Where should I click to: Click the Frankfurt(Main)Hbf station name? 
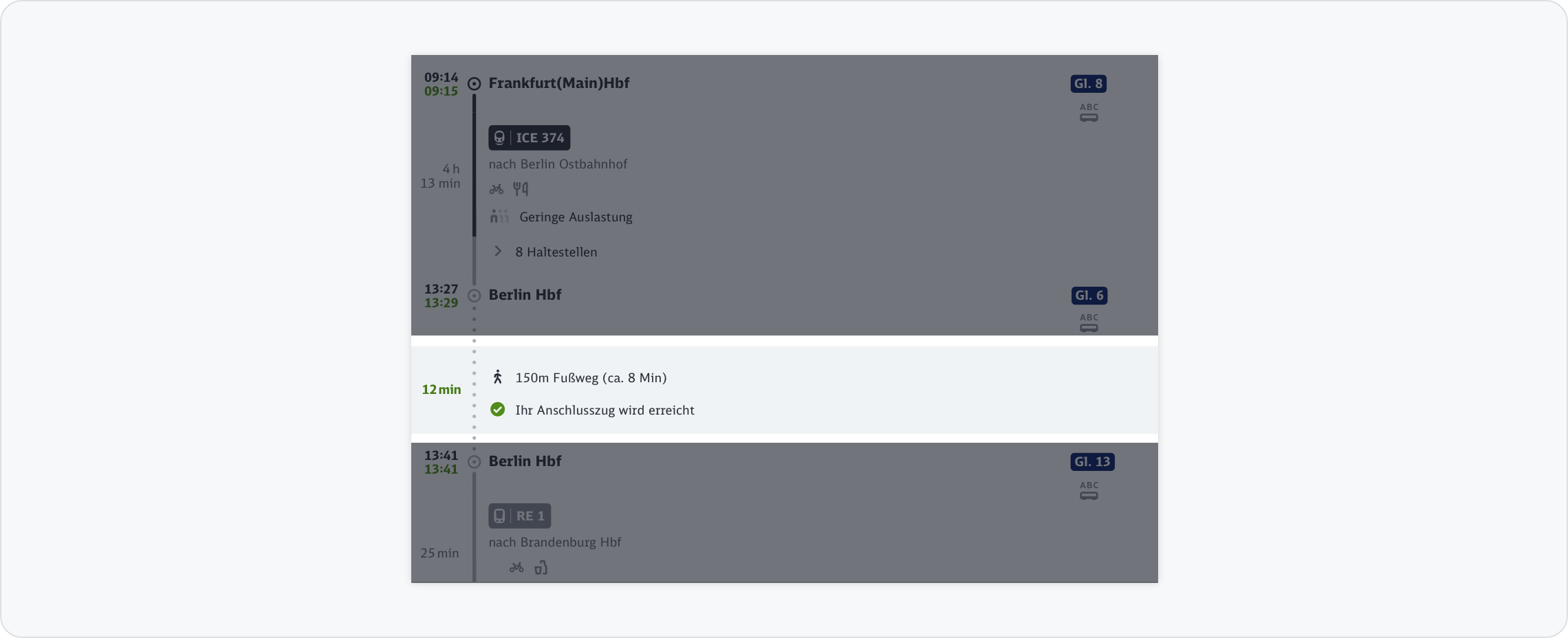pos(558,83)
